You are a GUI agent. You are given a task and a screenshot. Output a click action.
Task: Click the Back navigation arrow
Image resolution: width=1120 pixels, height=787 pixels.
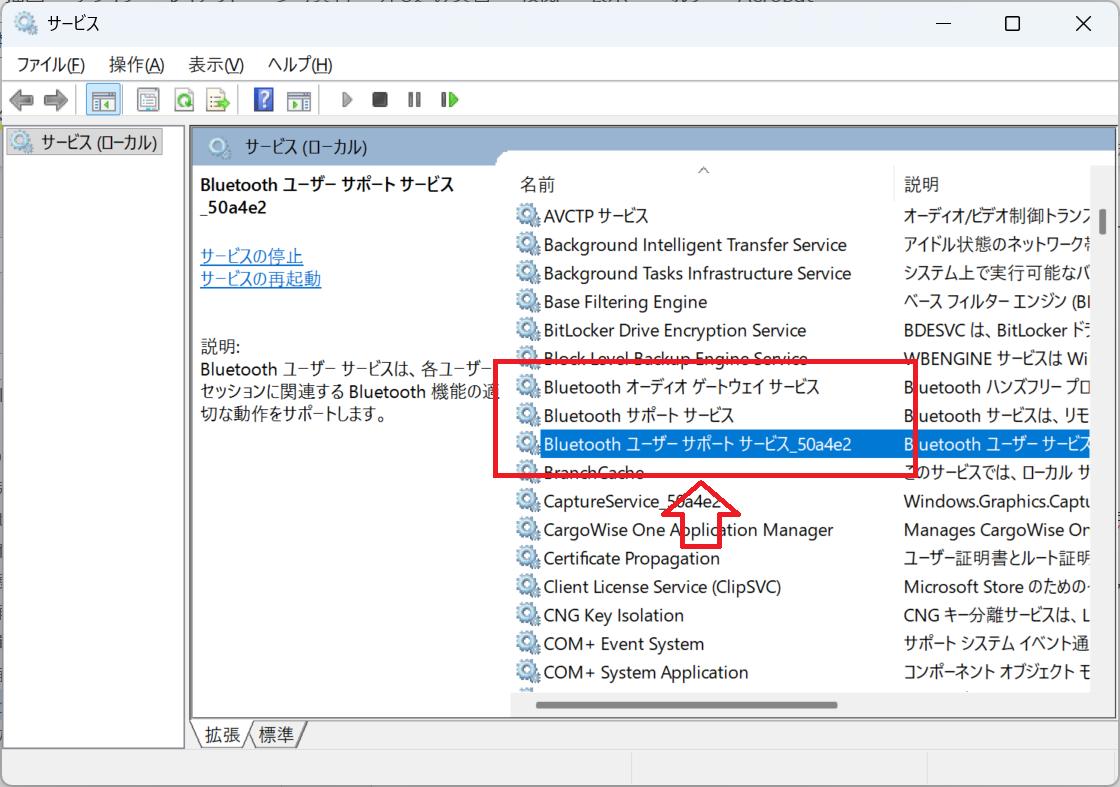click(x=21, y=99)
